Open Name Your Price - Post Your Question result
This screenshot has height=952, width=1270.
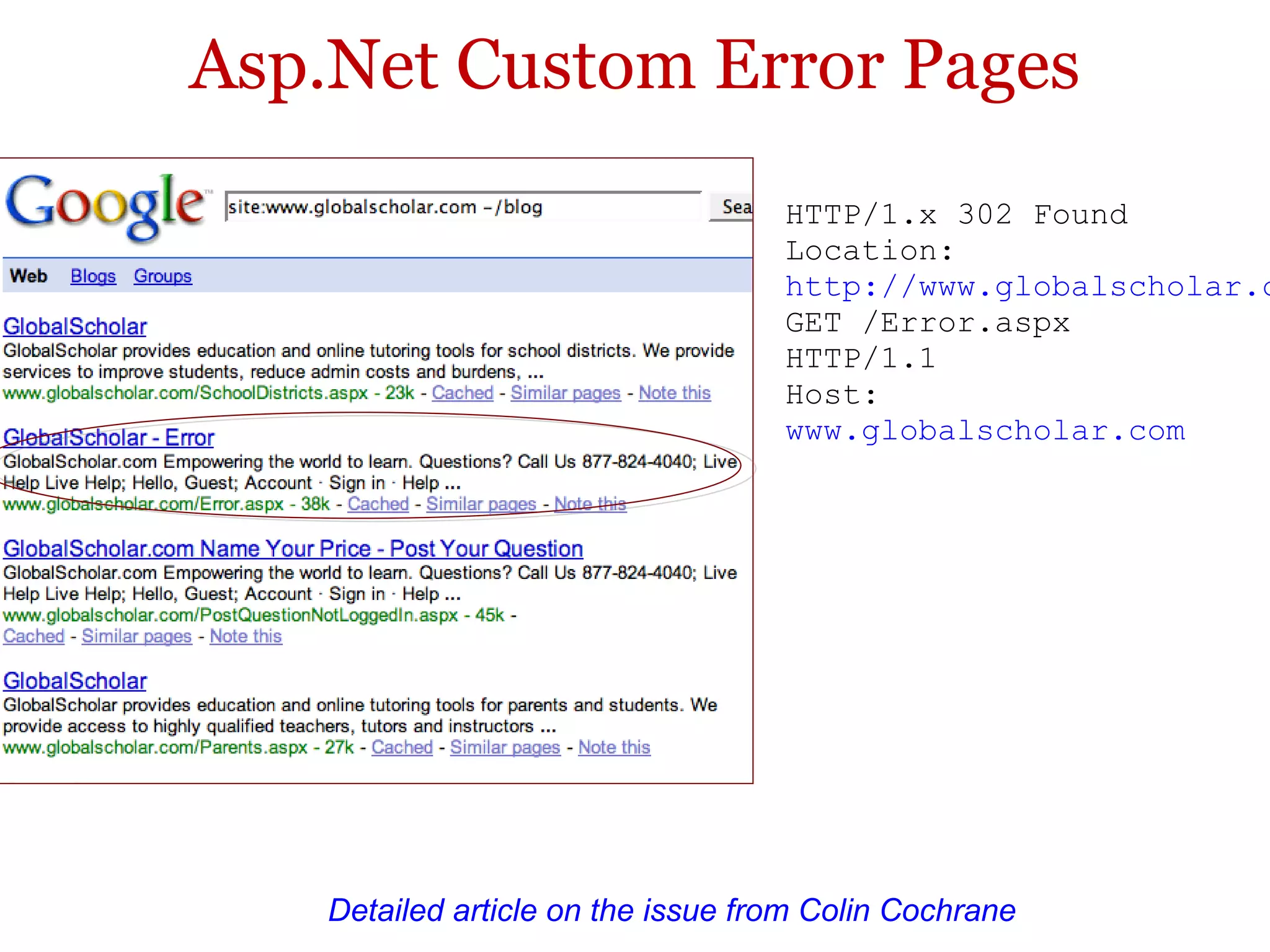click(x=293, y=549)
